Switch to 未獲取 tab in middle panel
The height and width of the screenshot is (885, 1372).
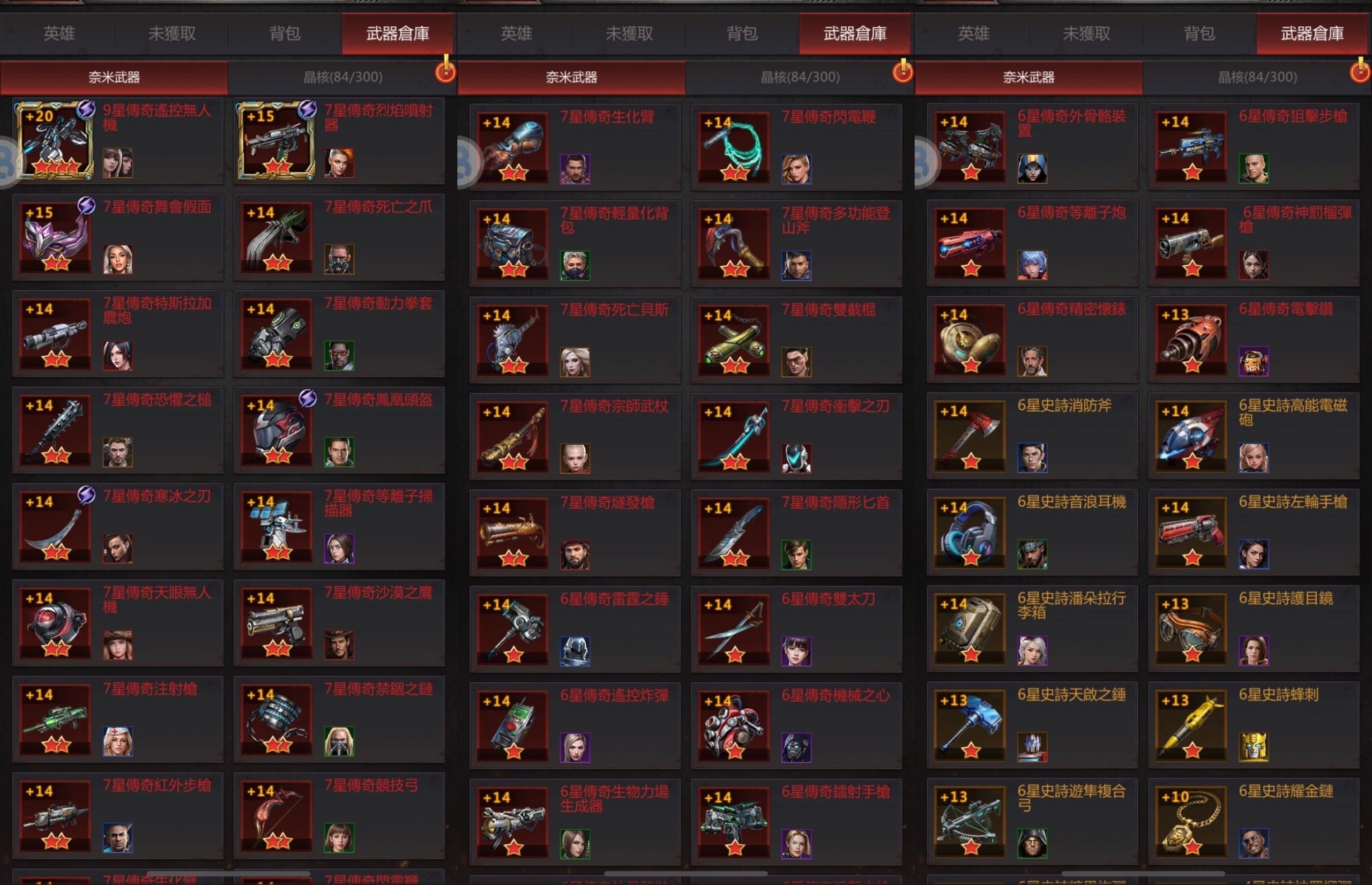pos(629,33)
